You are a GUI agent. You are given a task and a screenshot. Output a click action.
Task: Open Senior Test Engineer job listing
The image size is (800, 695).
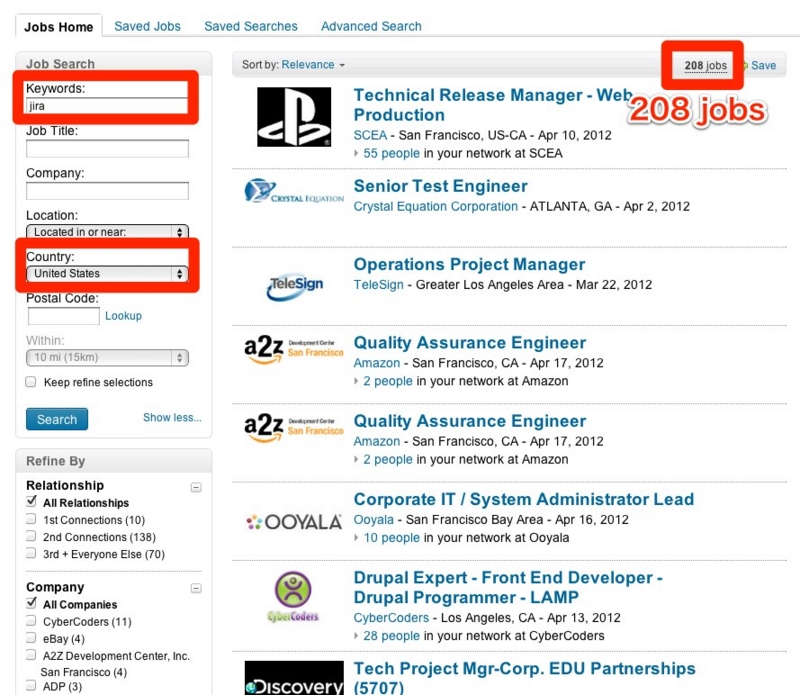pos(440,186)
